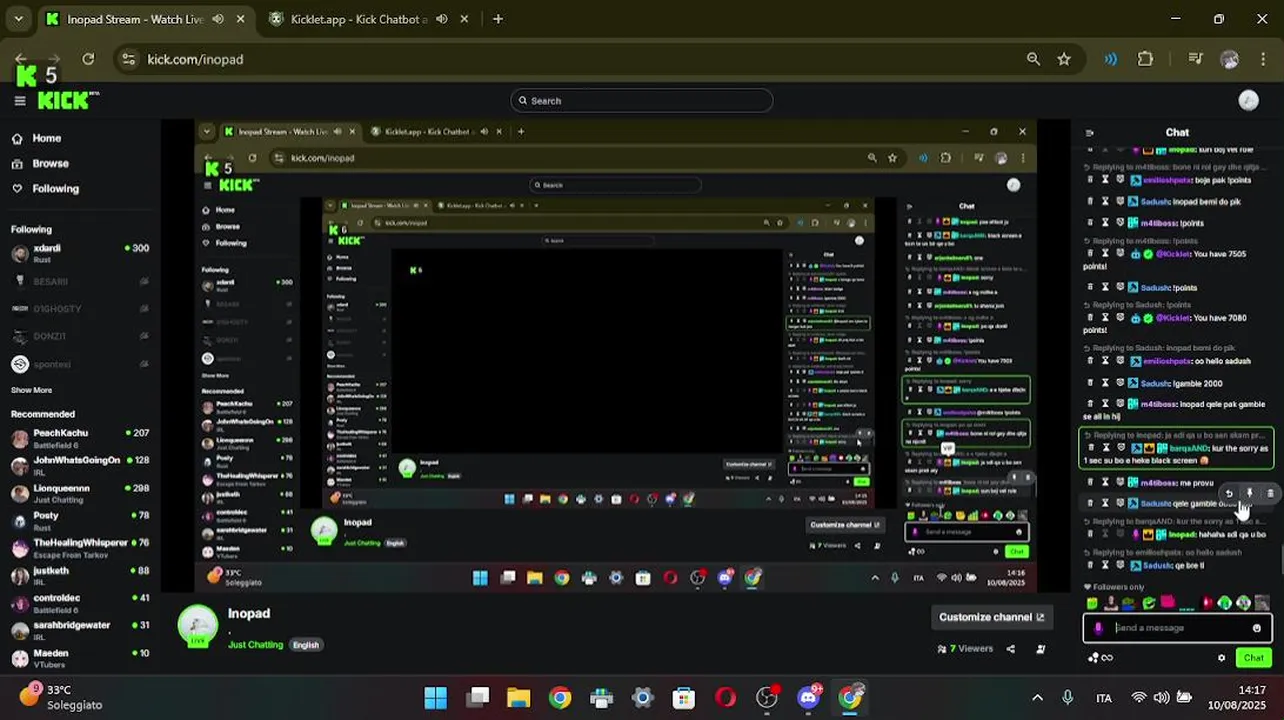
Task: Click Customize channel button
Action: 991,617
